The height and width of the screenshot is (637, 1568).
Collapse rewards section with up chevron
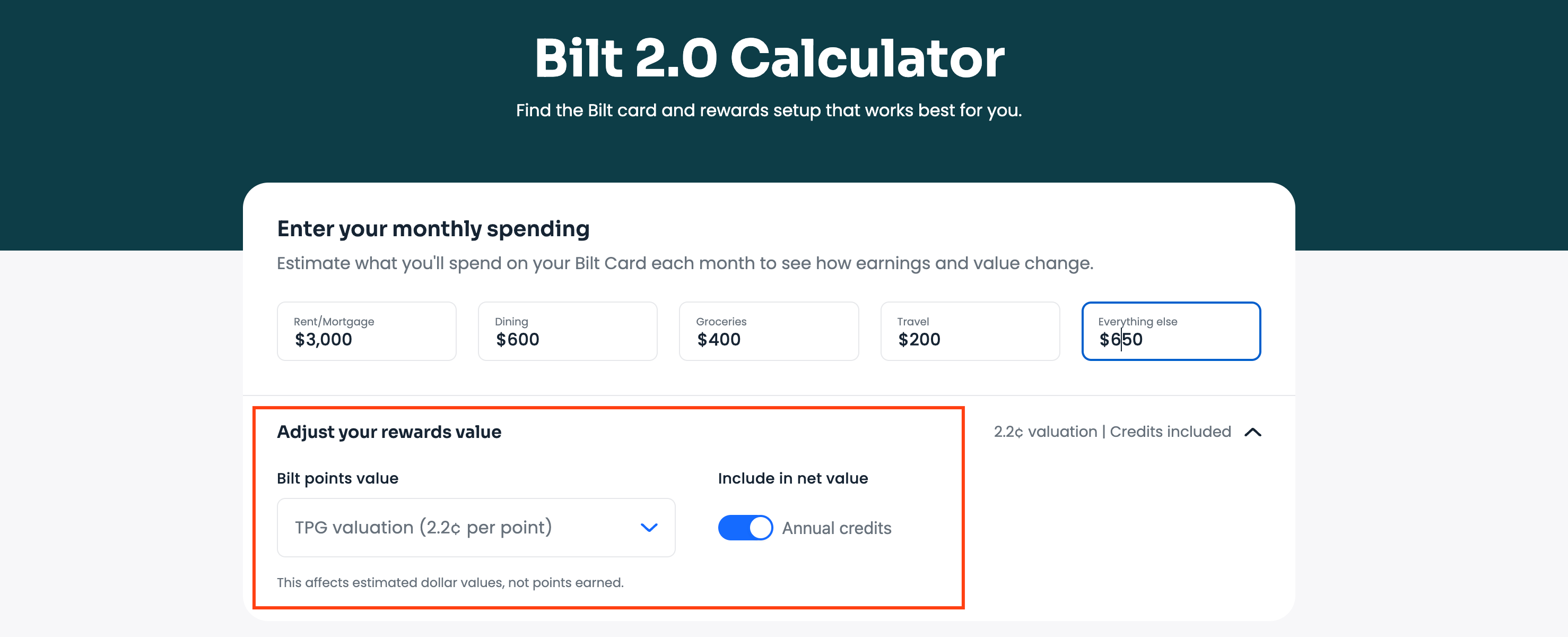(x=1253, y=433)
